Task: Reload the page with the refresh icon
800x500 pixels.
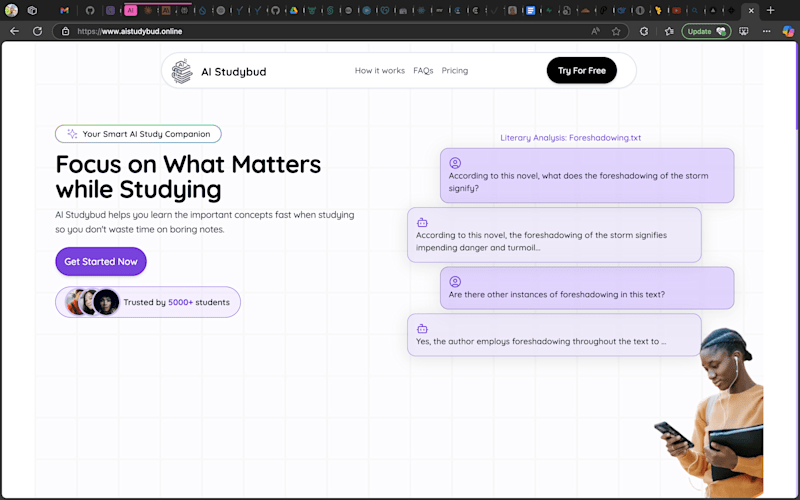Action: (x=37, y=31)
